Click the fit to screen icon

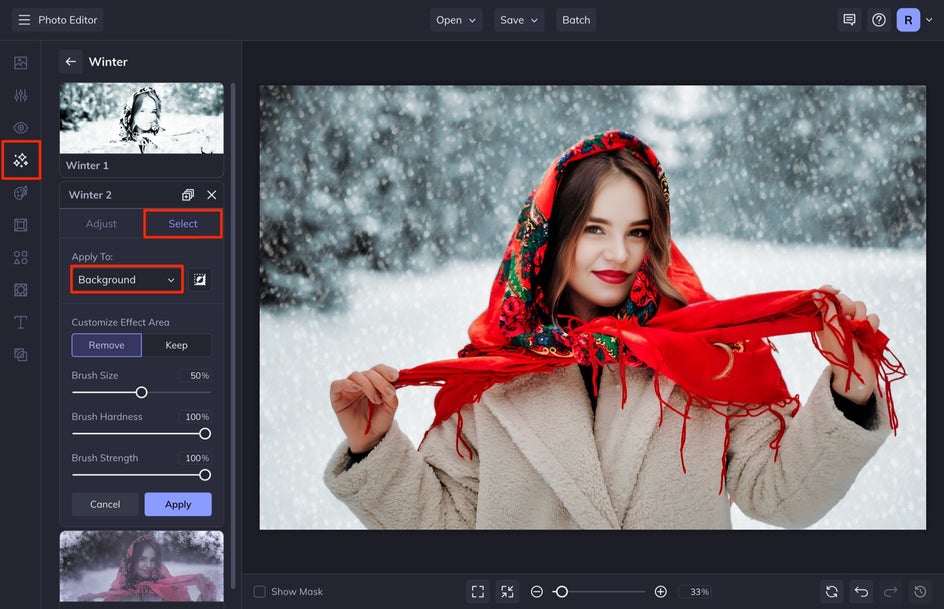tap(478, 592)
